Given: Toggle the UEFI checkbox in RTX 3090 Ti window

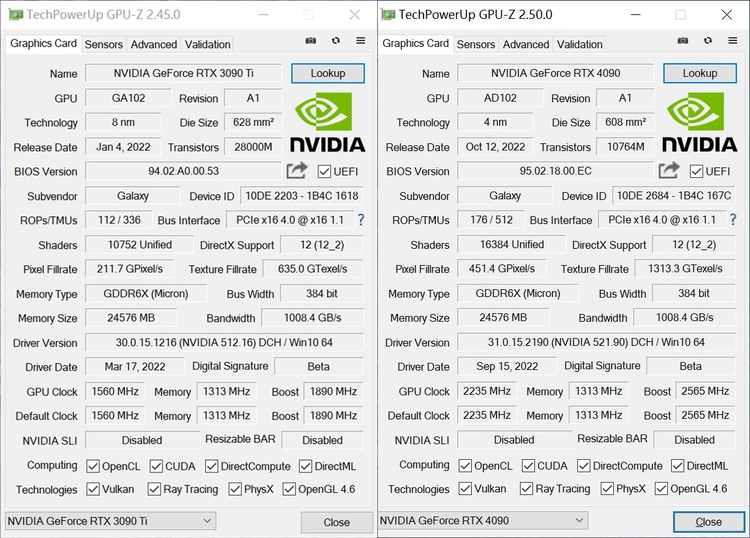Looking at the screenshot, I should pyautogui.click(x=324, y=171).
